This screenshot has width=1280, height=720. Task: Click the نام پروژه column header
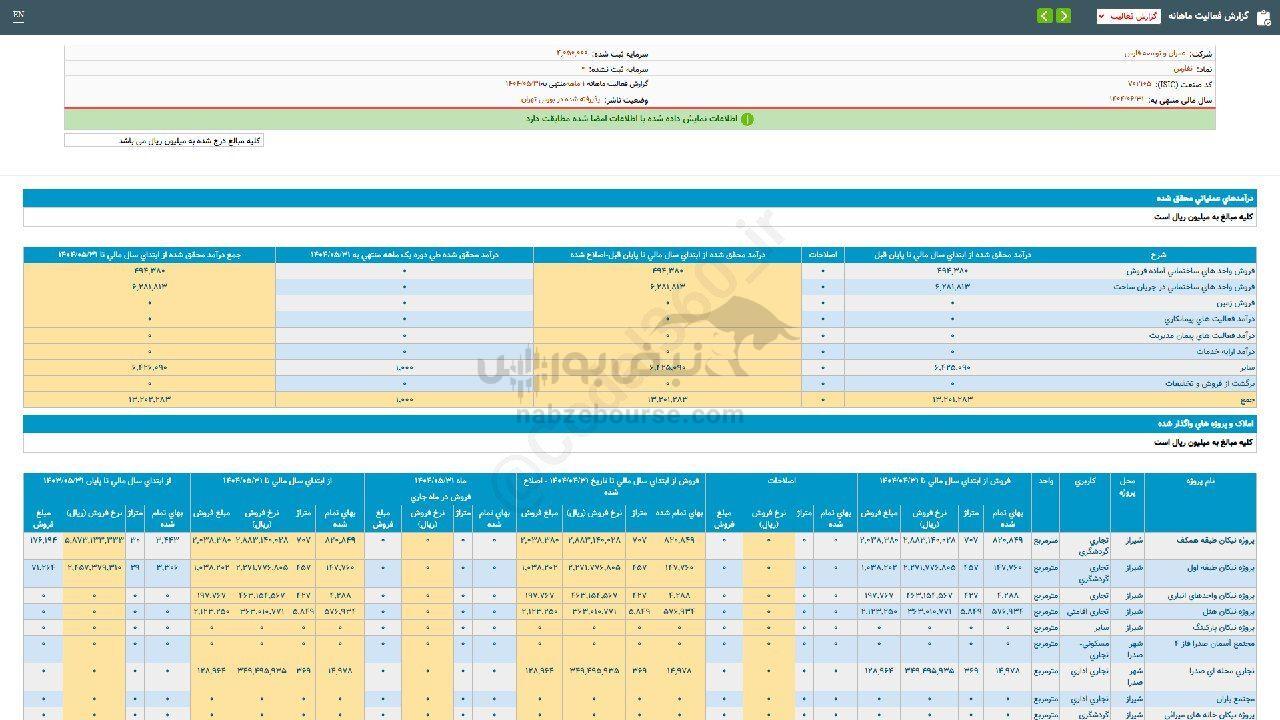click(x=1200, y=481)
